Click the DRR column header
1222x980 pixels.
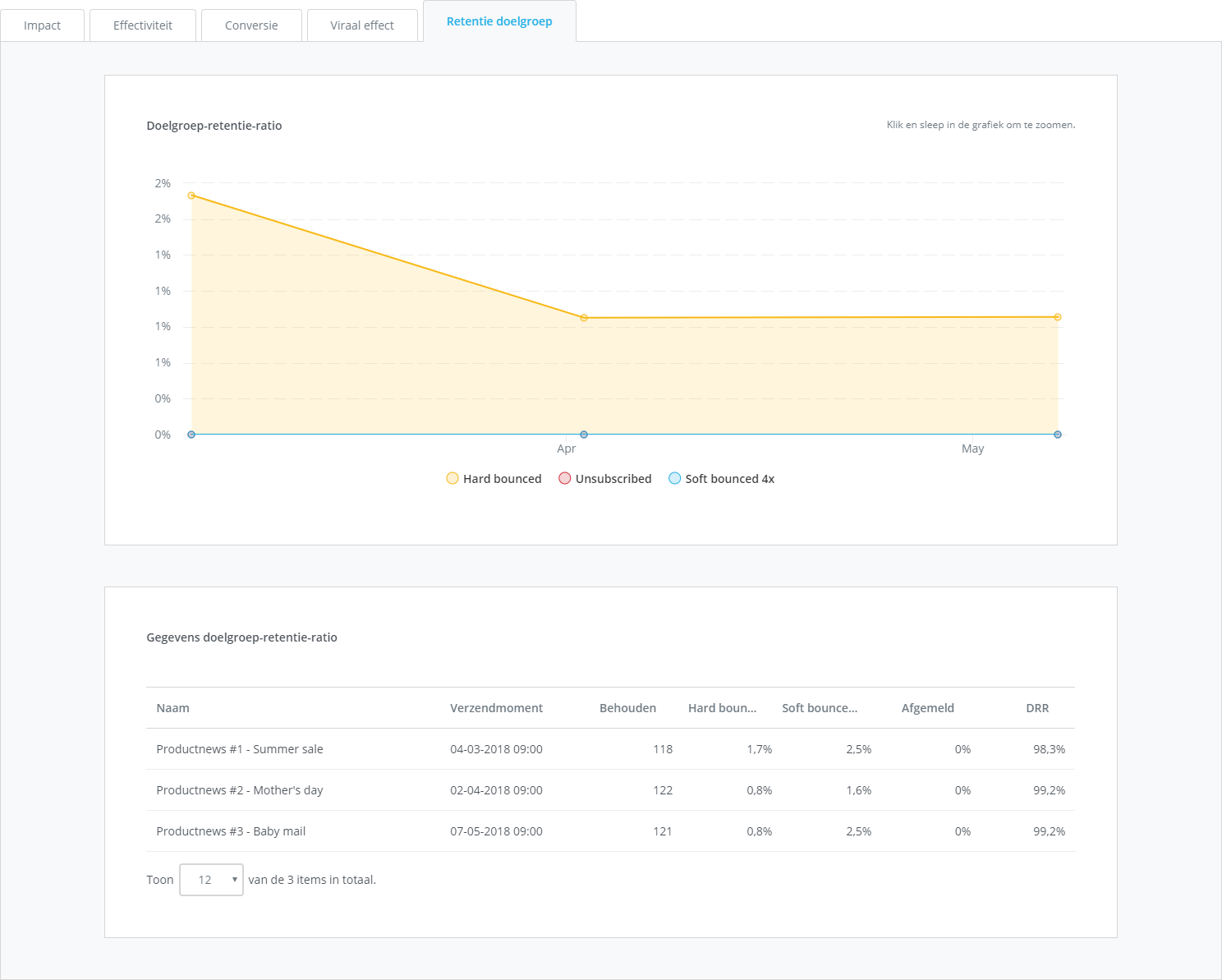click(x=1037, y=708)
